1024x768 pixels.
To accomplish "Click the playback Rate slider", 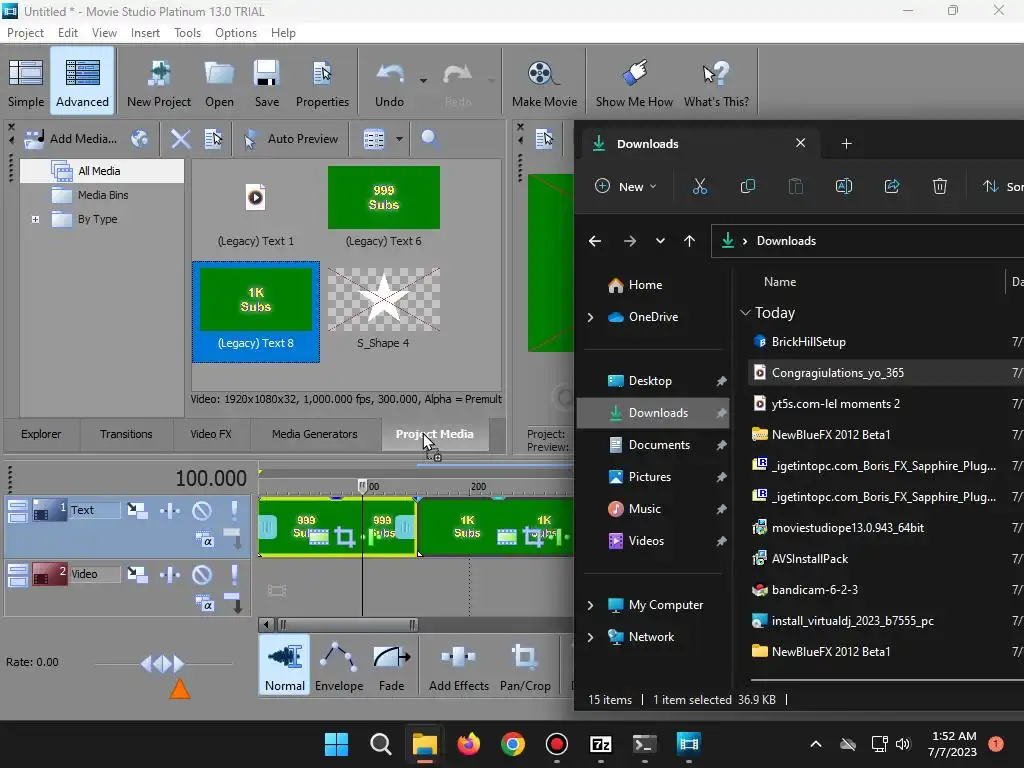I will [x=163, y=664].
